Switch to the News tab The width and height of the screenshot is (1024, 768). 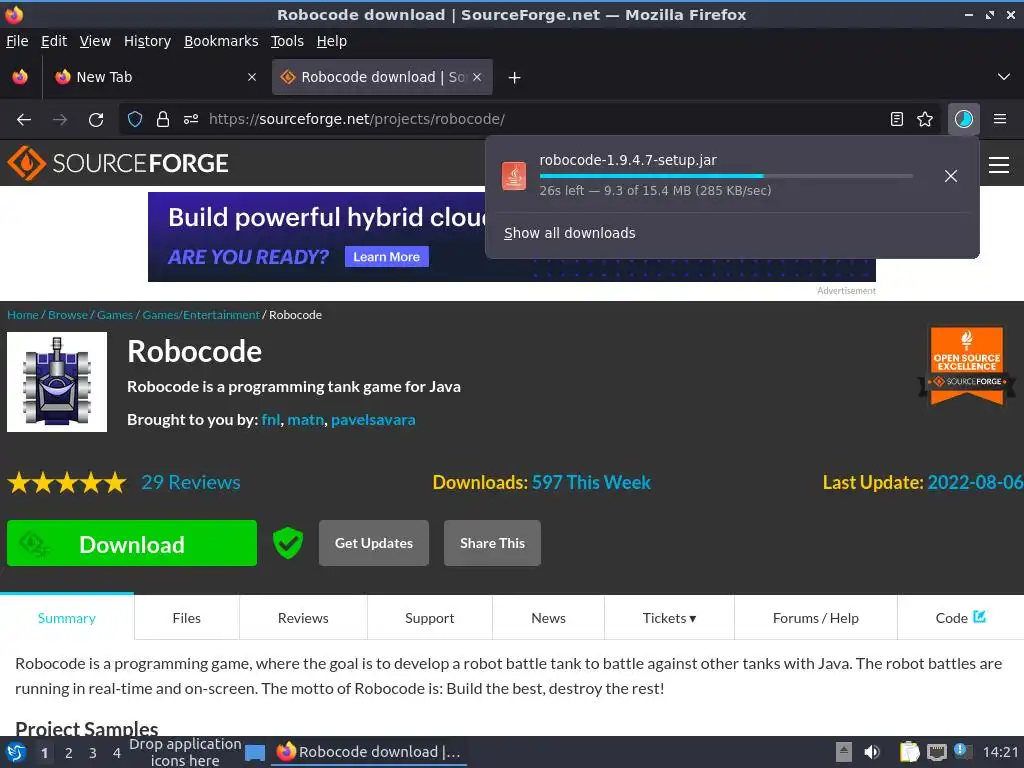(x=549, y=618)
